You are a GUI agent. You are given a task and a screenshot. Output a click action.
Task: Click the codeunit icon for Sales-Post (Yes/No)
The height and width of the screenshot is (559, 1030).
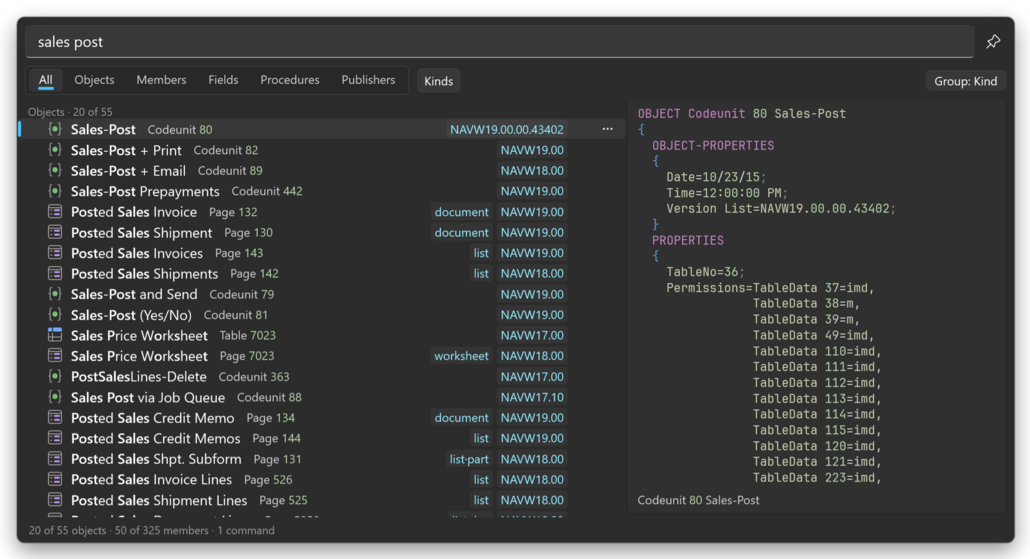55,314
